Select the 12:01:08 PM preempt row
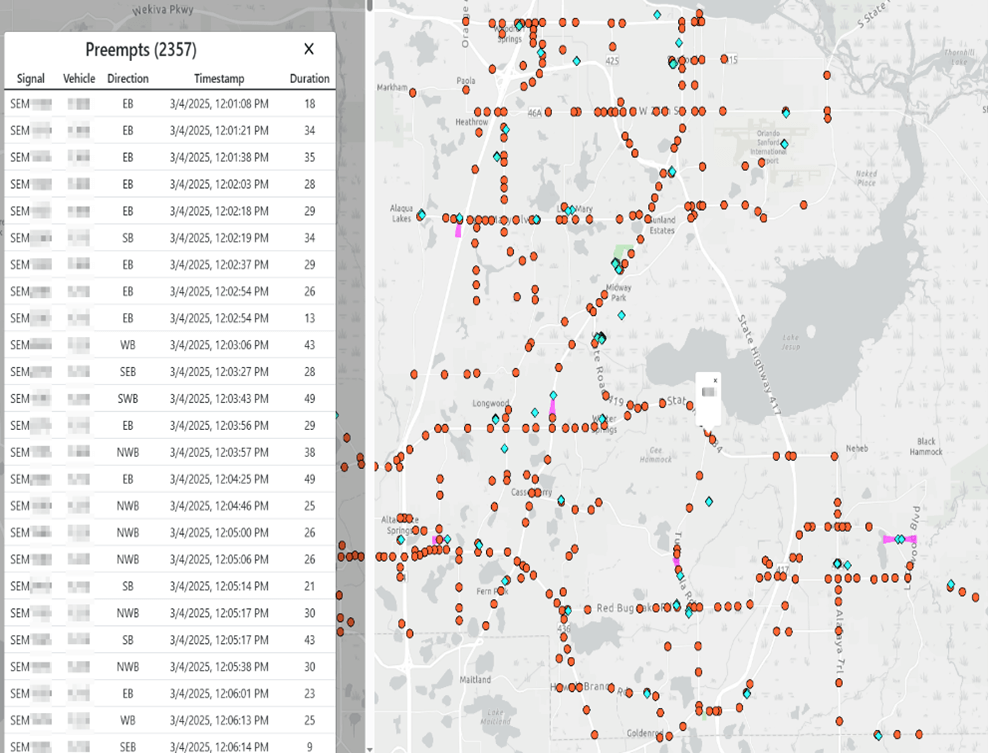This screenshot has height=753, width=988. [170, 104]
